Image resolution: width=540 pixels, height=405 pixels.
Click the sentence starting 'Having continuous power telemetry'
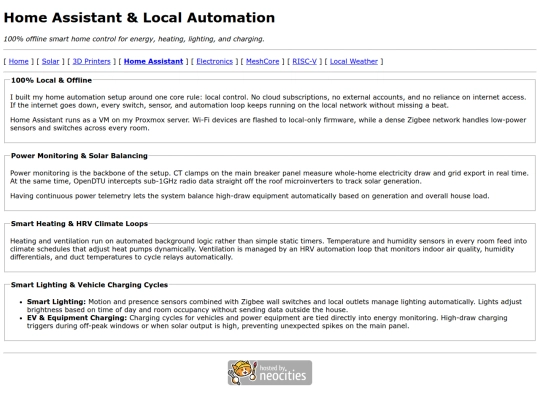pyautogui.click(x=250, y=196)
